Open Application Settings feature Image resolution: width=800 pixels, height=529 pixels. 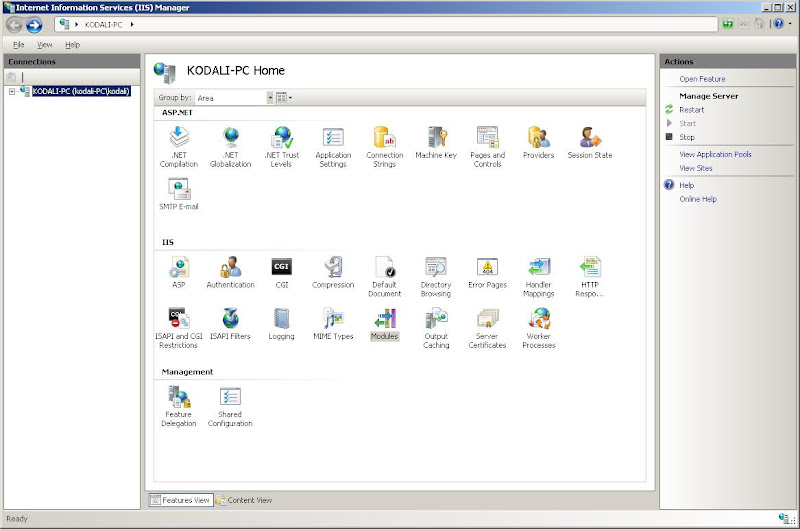point(333,147)
